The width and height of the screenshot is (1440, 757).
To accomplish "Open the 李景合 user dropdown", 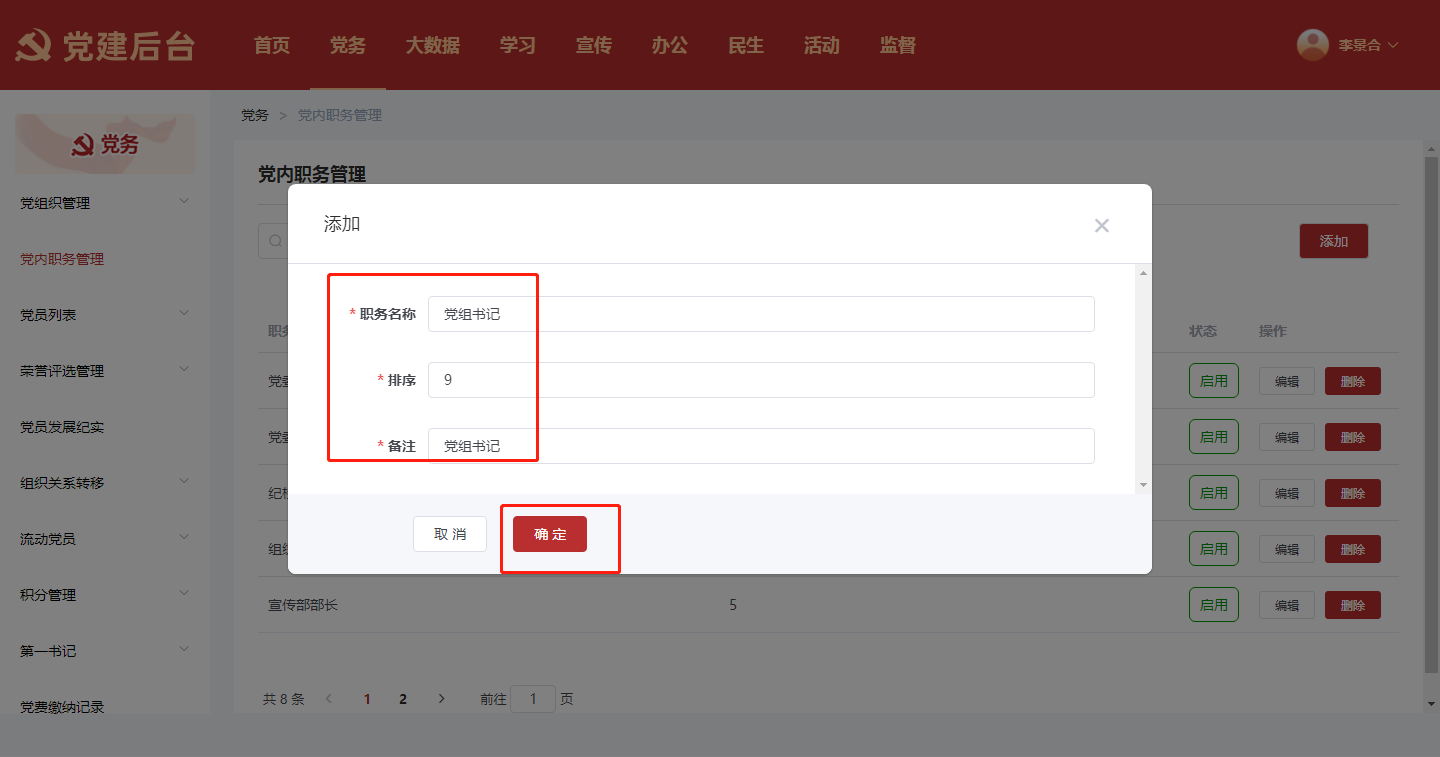I will [x=1367, y=45].
